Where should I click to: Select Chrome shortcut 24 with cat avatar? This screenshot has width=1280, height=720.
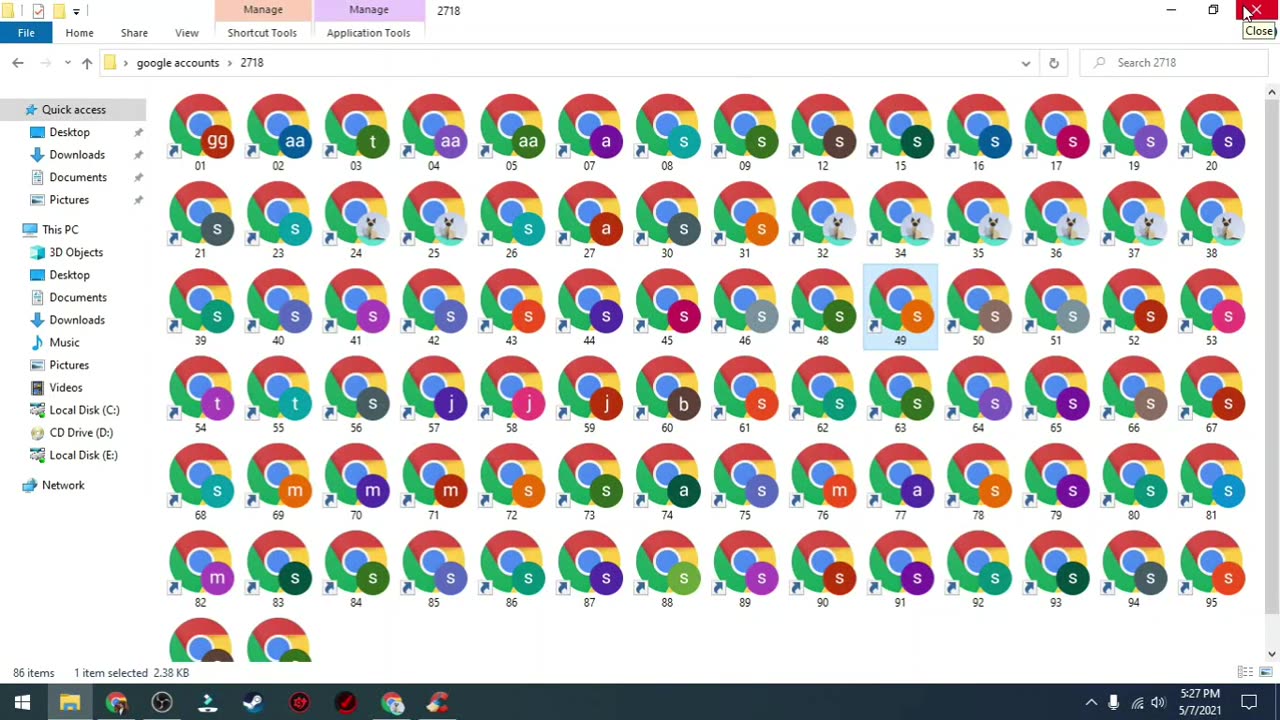point(357,220)
